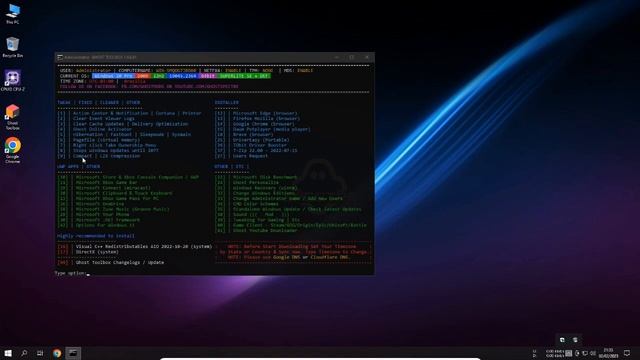Image resolution: width=640 pixels, height=360 pixels.
Task: Click Change Windows Editions line
Action: (x=255, y=193)
